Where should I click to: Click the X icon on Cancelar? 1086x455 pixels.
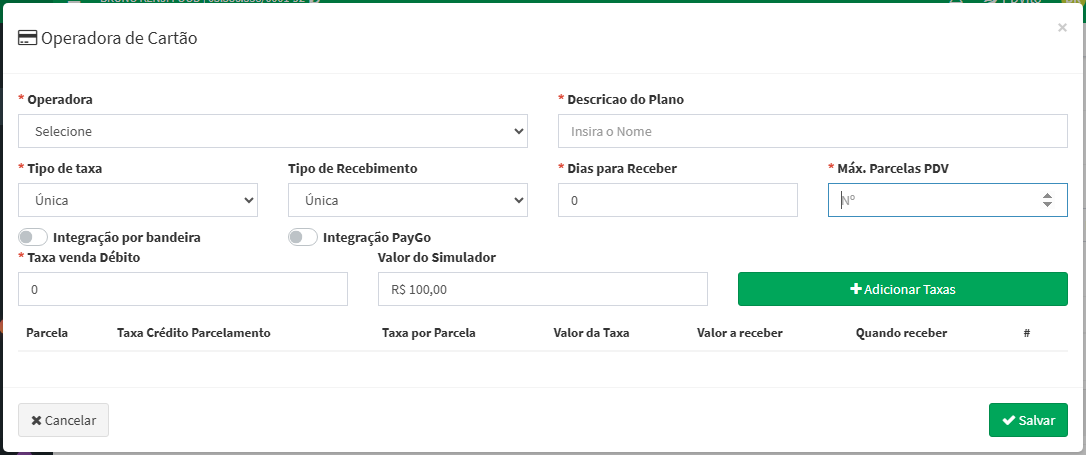[37, 420]
